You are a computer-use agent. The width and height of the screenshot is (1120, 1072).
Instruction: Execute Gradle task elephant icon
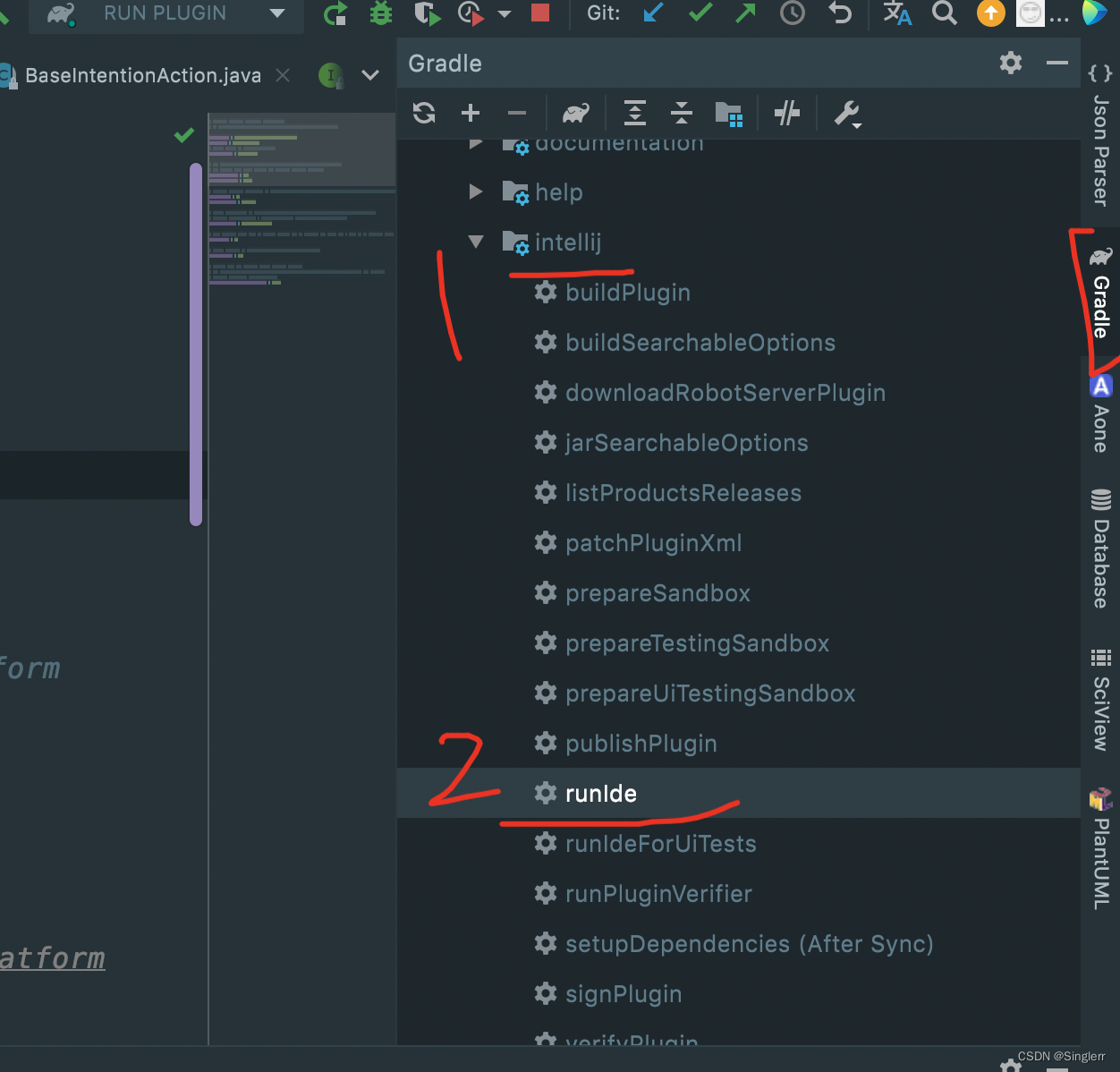click(x=576, y=113)
